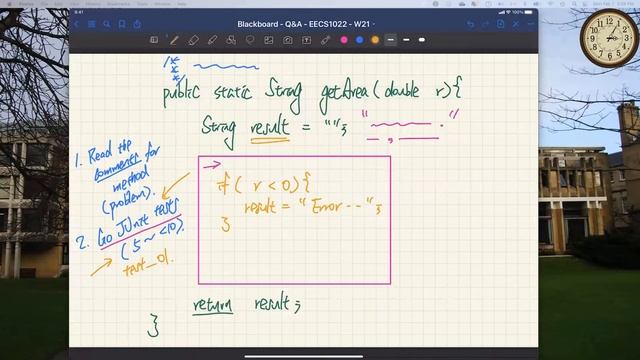This screenshot has width=640, height=360.
Task: Pick the orange pen color
Action: 375,40
